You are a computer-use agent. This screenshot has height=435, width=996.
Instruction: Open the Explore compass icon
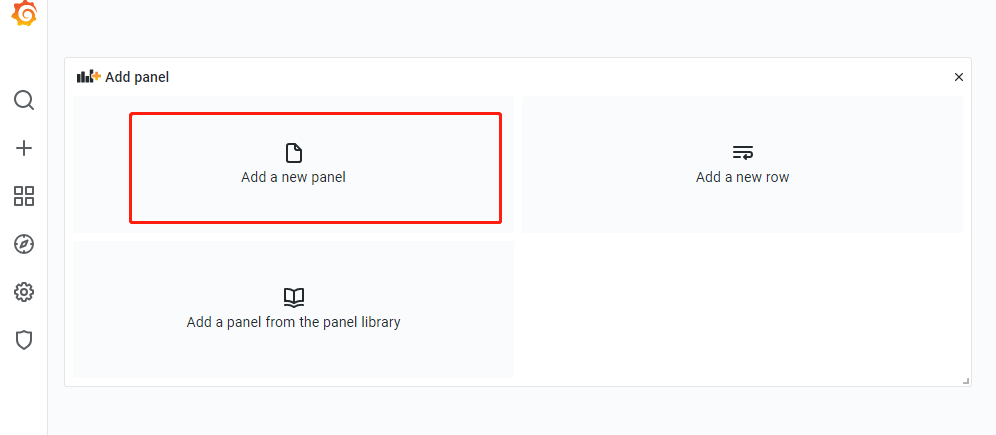tap(24, 244)
